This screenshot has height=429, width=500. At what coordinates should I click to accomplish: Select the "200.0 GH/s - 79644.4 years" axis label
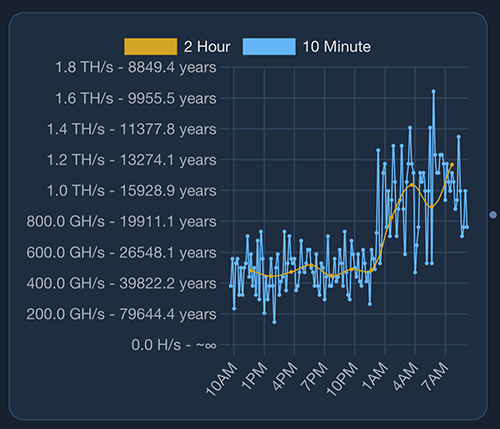(x=122, y=314)
